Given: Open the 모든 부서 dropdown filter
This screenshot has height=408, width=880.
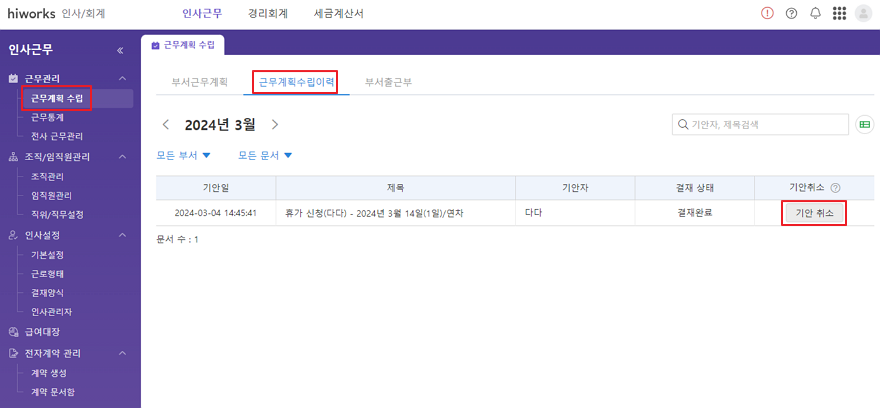Looking at the screenshot, I should point(184,155).
